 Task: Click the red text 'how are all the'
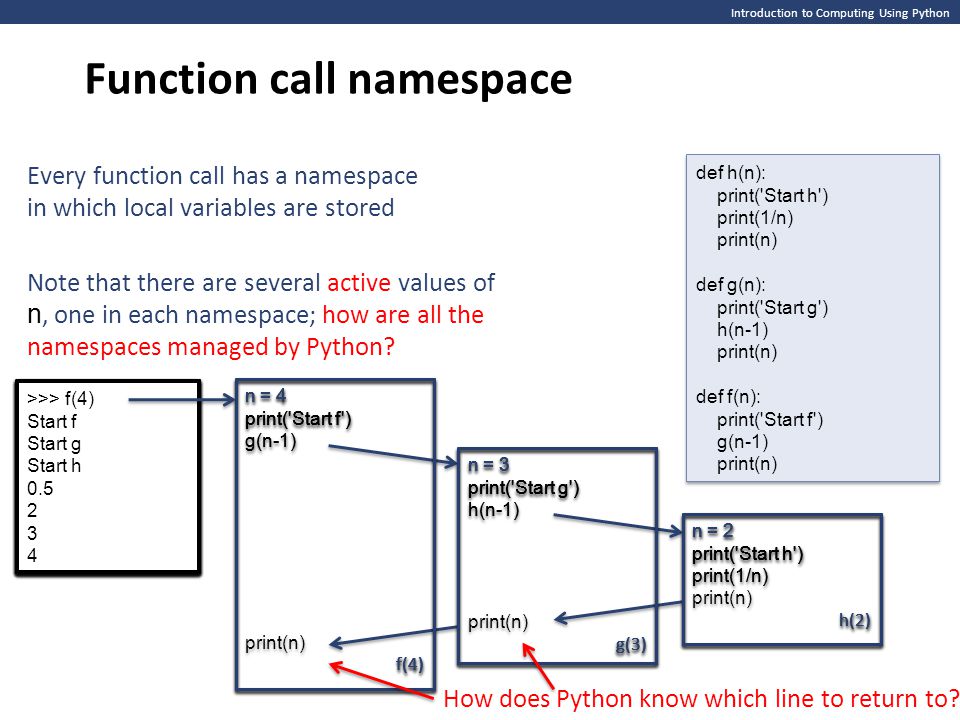click(x=403, y=315)
